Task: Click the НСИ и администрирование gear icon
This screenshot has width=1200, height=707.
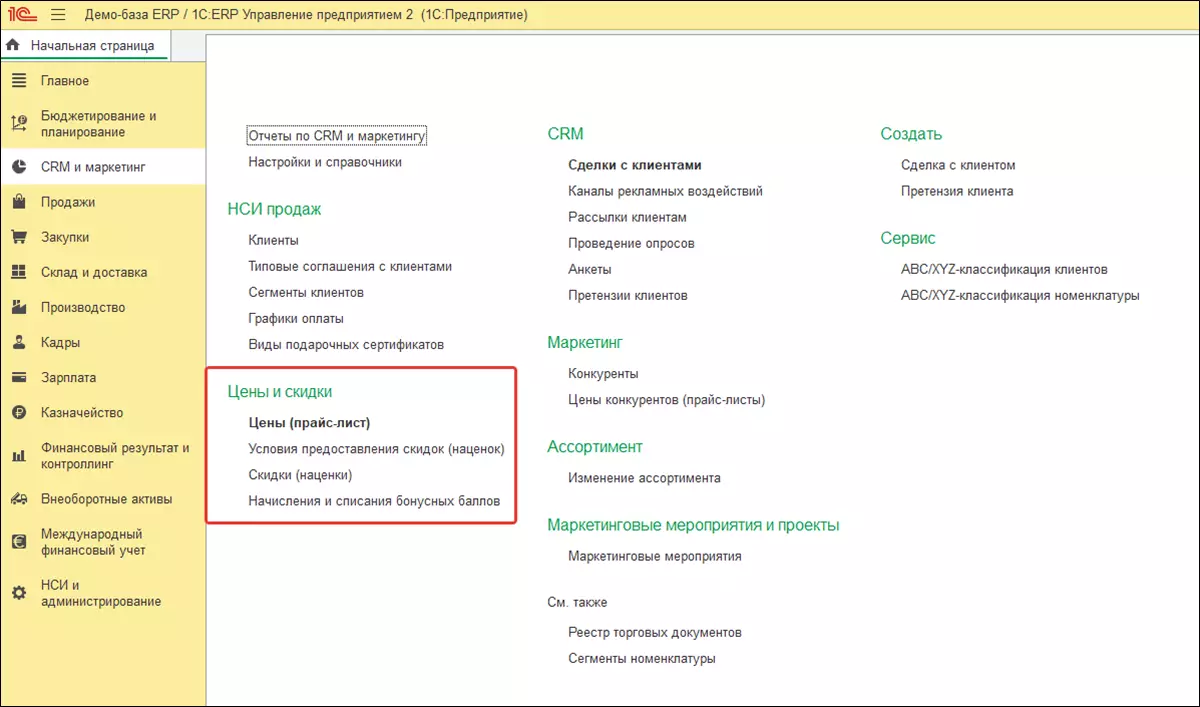Action: click(19, 593)
